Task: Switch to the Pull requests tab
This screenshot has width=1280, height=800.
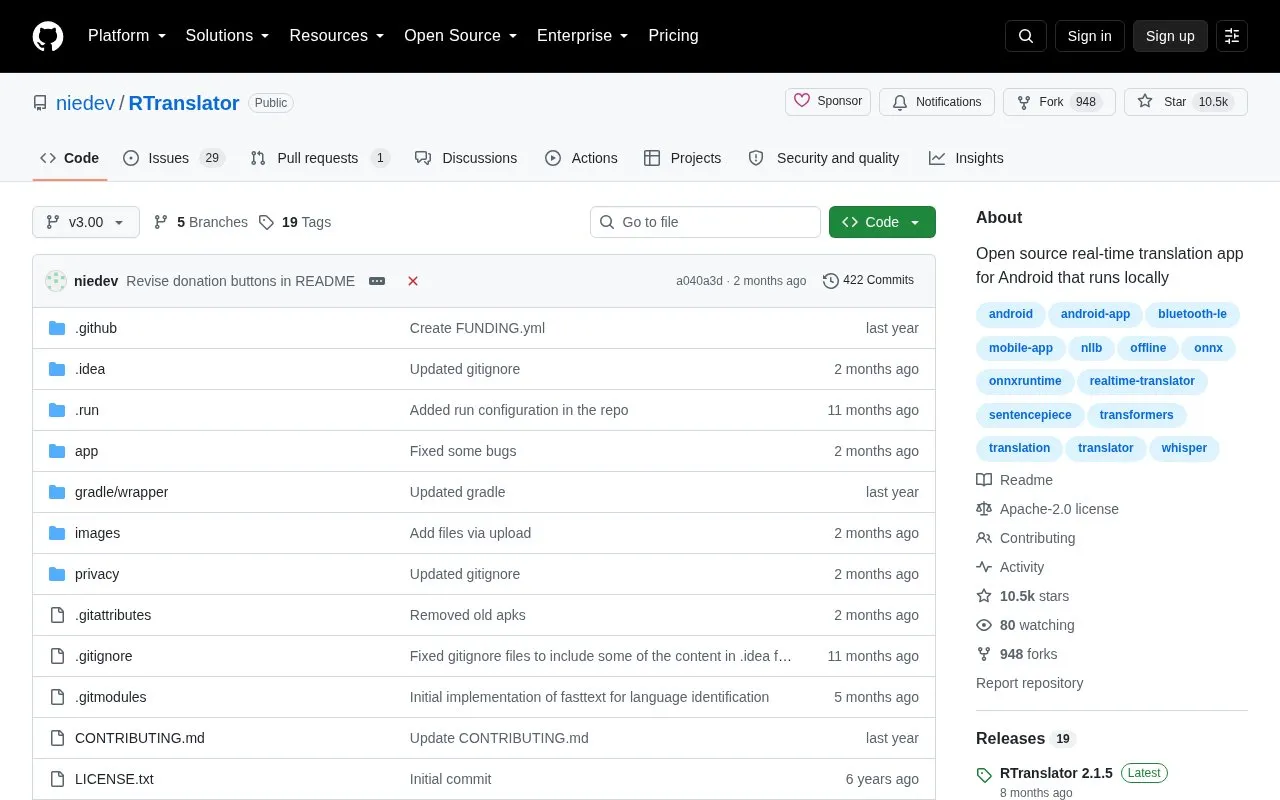Action: coord(320,158)
